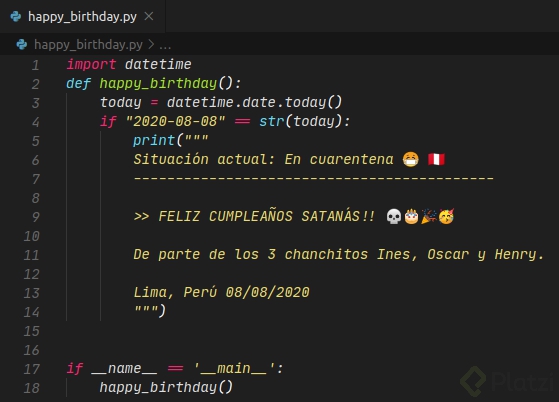Click the '__main__' string on line 17
This screenshot has width=559, height=402.
(x=234, y=369)
